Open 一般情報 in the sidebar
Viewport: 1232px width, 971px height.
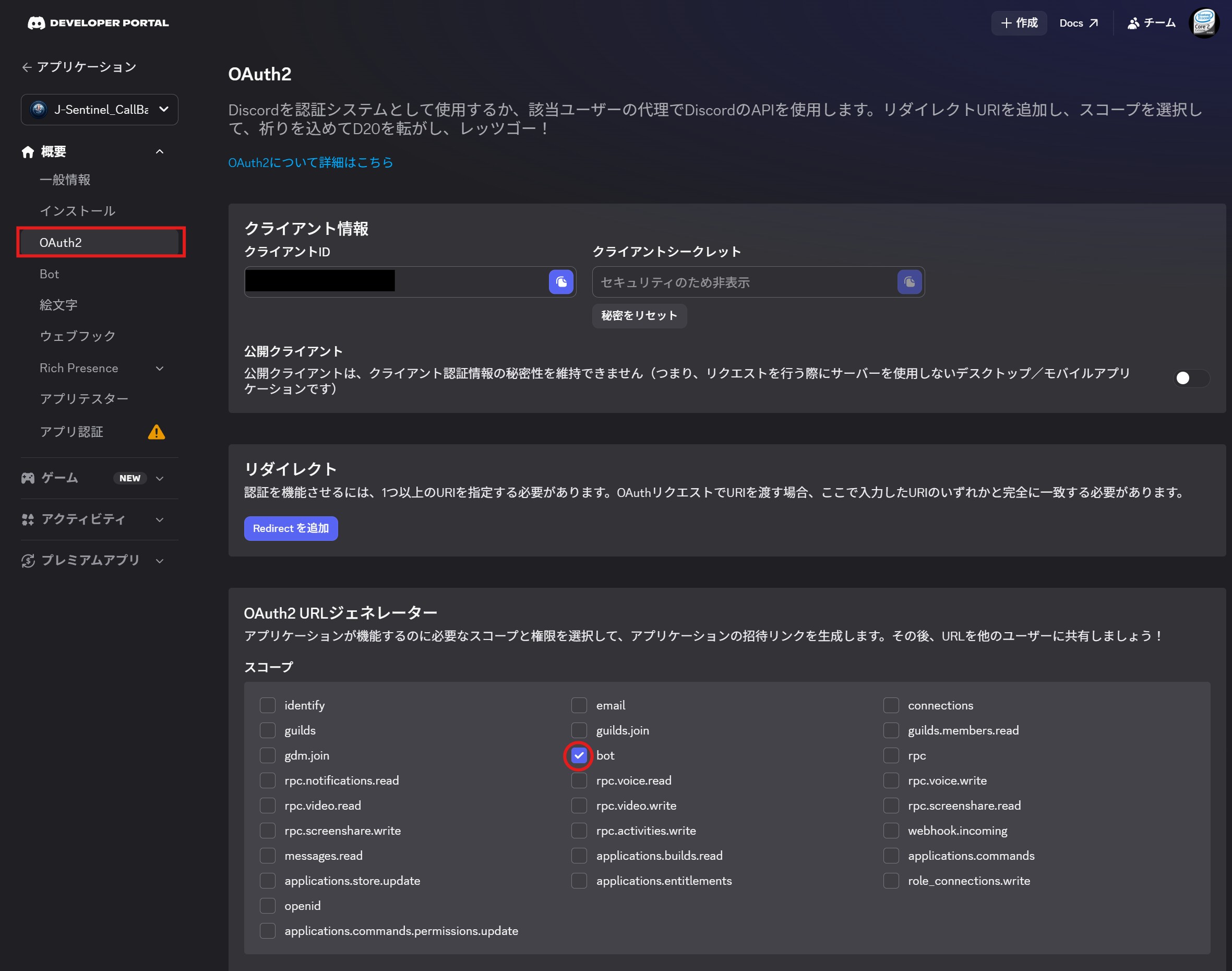click(65, 180)
